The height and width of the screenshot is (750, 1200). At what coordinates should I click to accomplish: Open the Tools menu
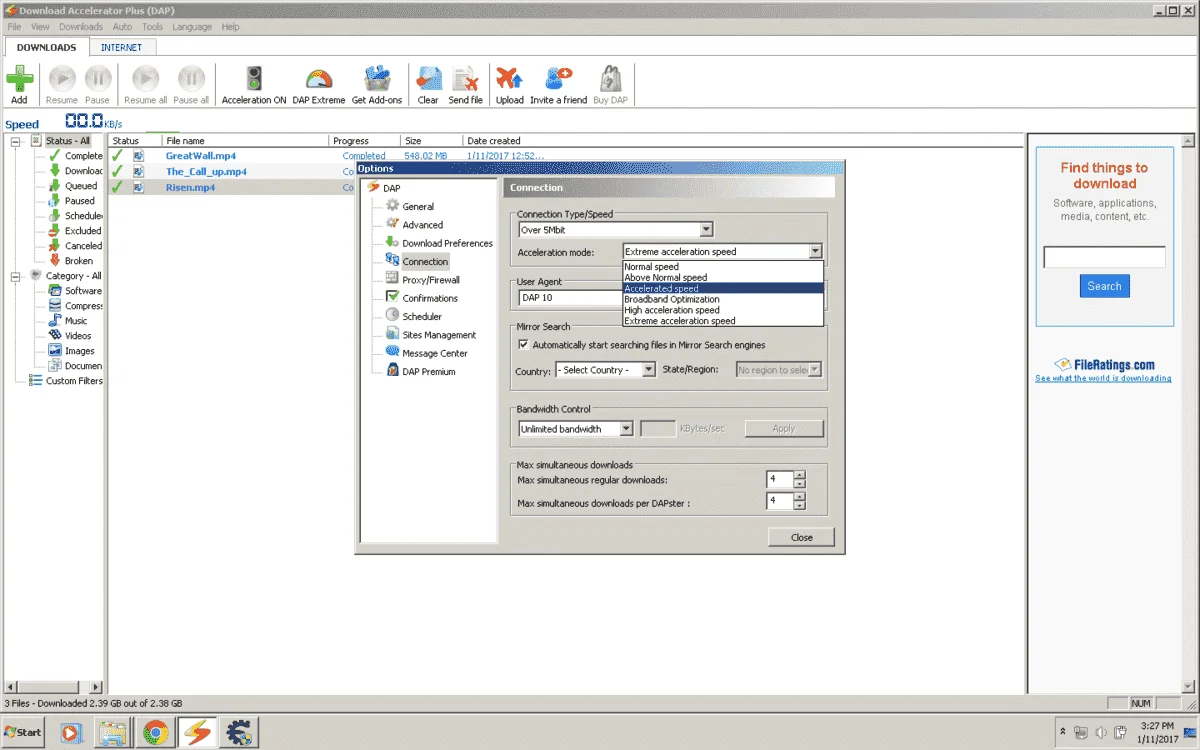coord(152,27)
